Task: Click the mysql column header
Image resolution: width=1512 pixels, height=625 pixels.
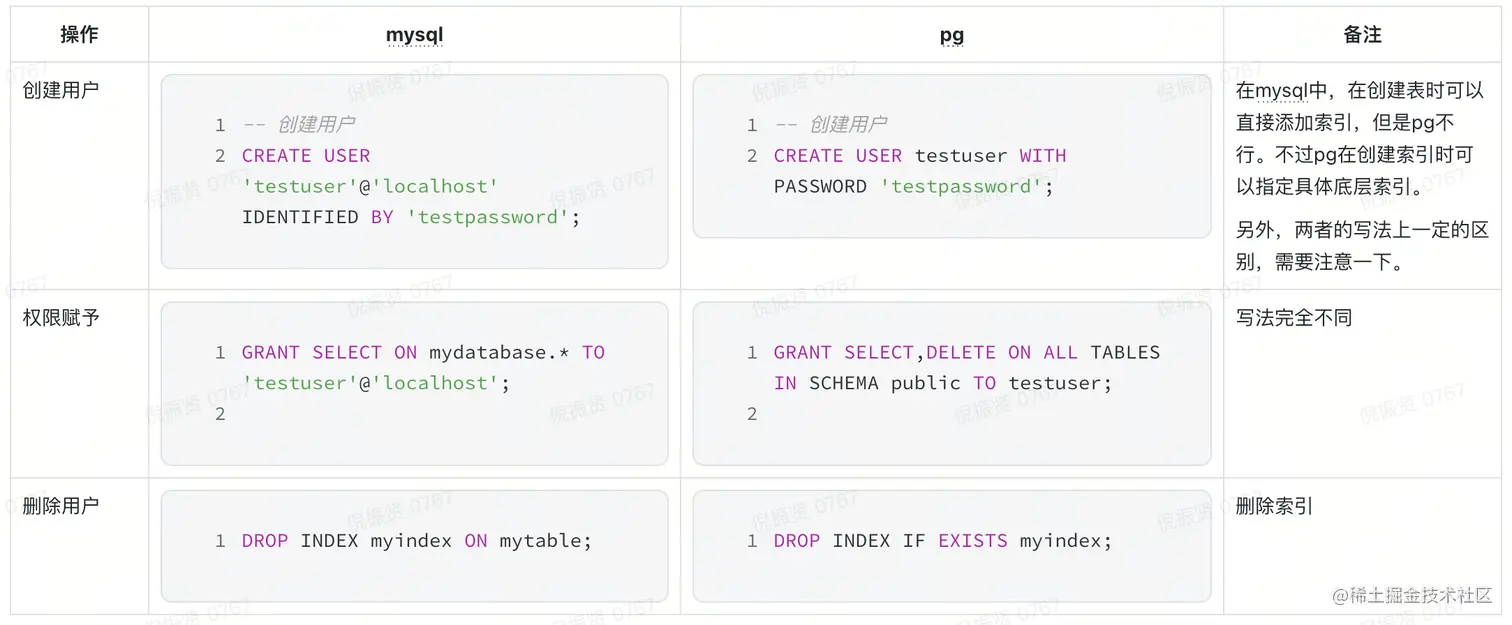Action: click(x=414, y=35)
